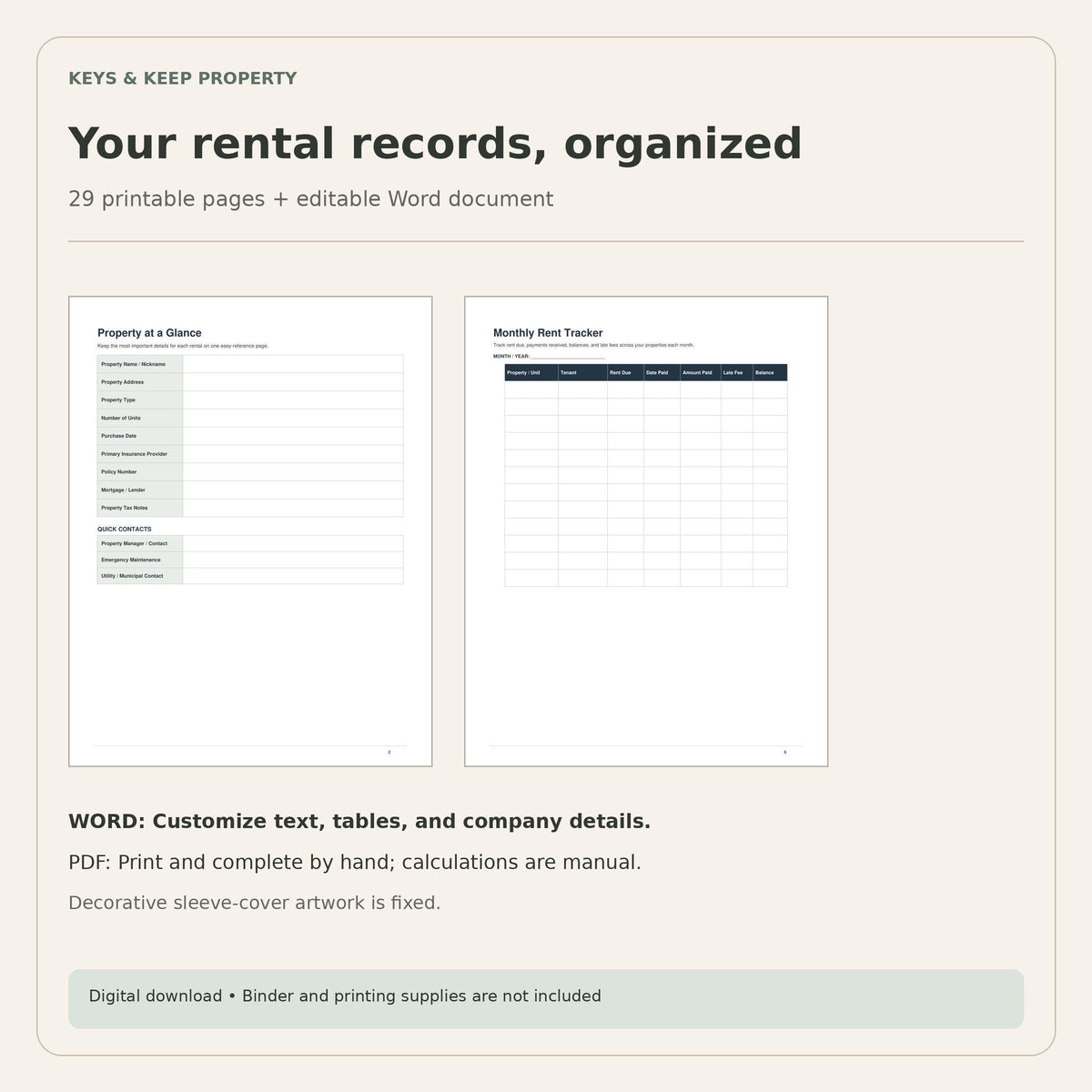Click the 'Mortgage / Lender' row label
This screenshot has width=1092, height=1092.
(x=140, y=490)
